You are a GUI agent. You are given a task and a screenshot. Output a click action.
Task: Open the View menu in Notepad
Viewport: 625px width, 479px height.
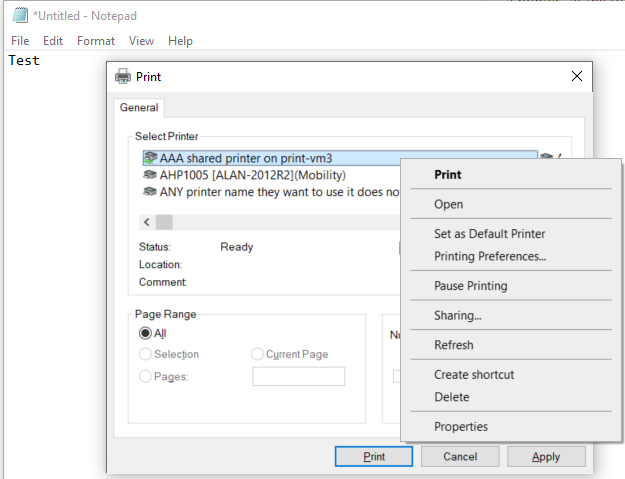141,41
